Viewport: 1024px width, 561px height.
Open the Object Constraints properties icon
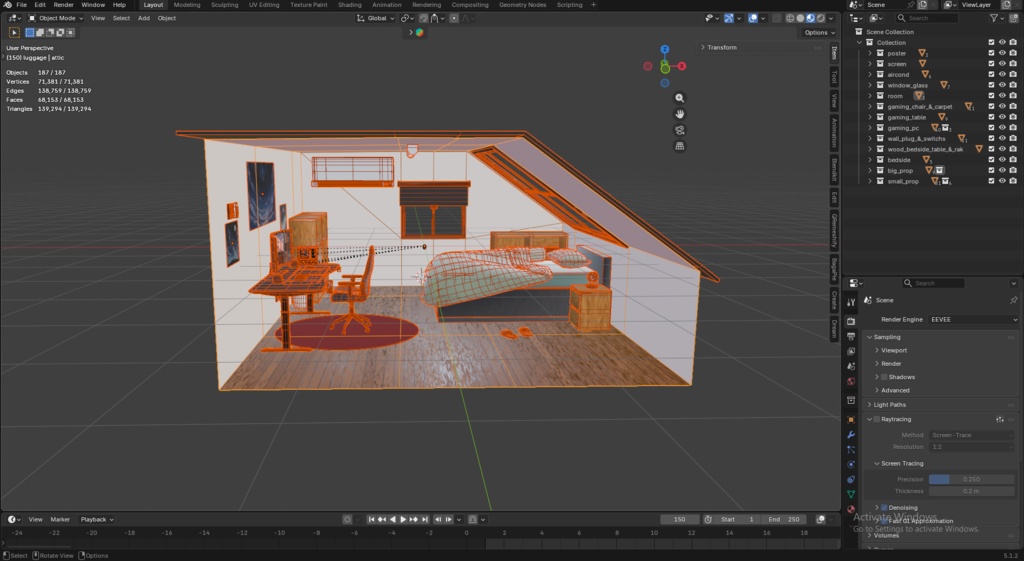851,479
